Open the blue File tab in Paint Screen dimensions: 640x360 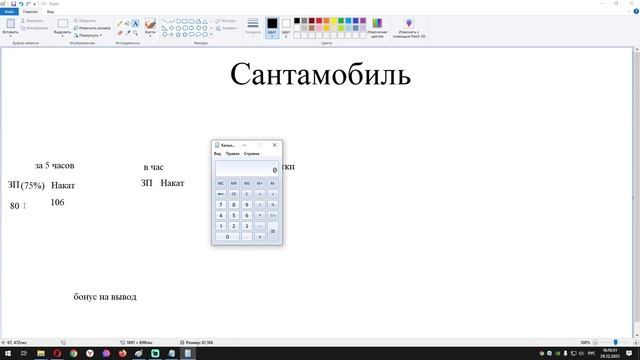click(9, 12)
